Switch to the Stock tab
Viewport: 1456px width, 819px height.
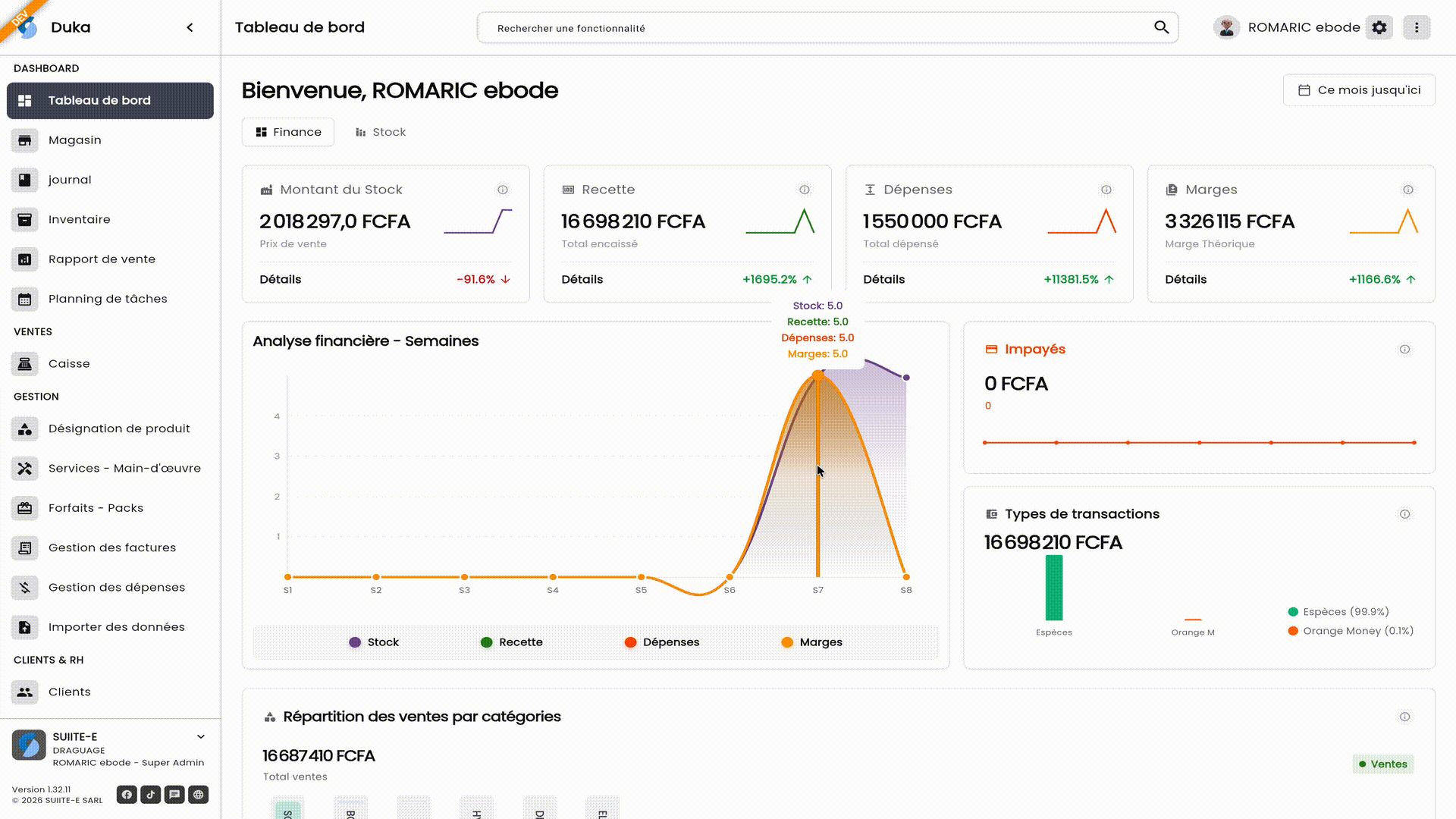pyautogui.click(x=381, y=132)
